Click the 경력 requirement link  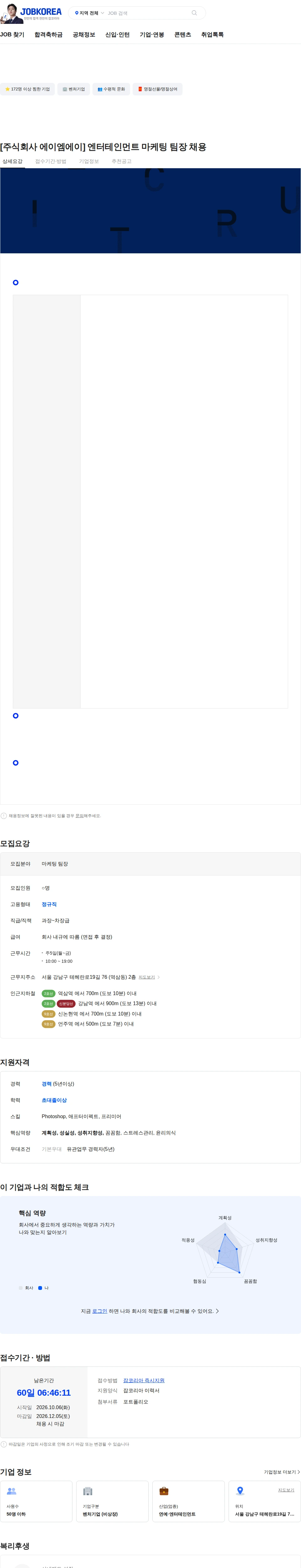46,1084
